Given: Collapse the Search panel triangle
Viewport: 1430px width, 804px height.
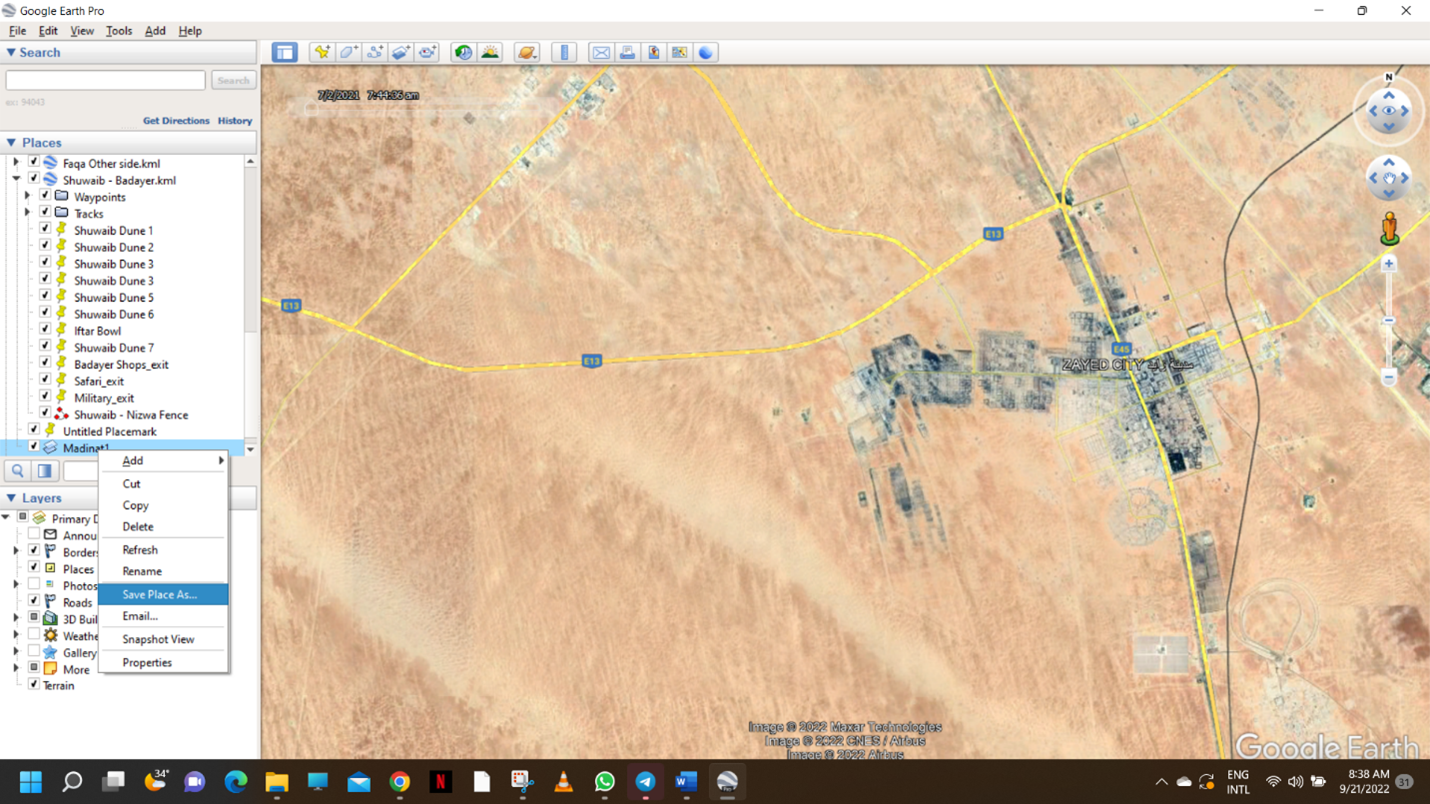Looking at the screenshot, I should 11,52.
